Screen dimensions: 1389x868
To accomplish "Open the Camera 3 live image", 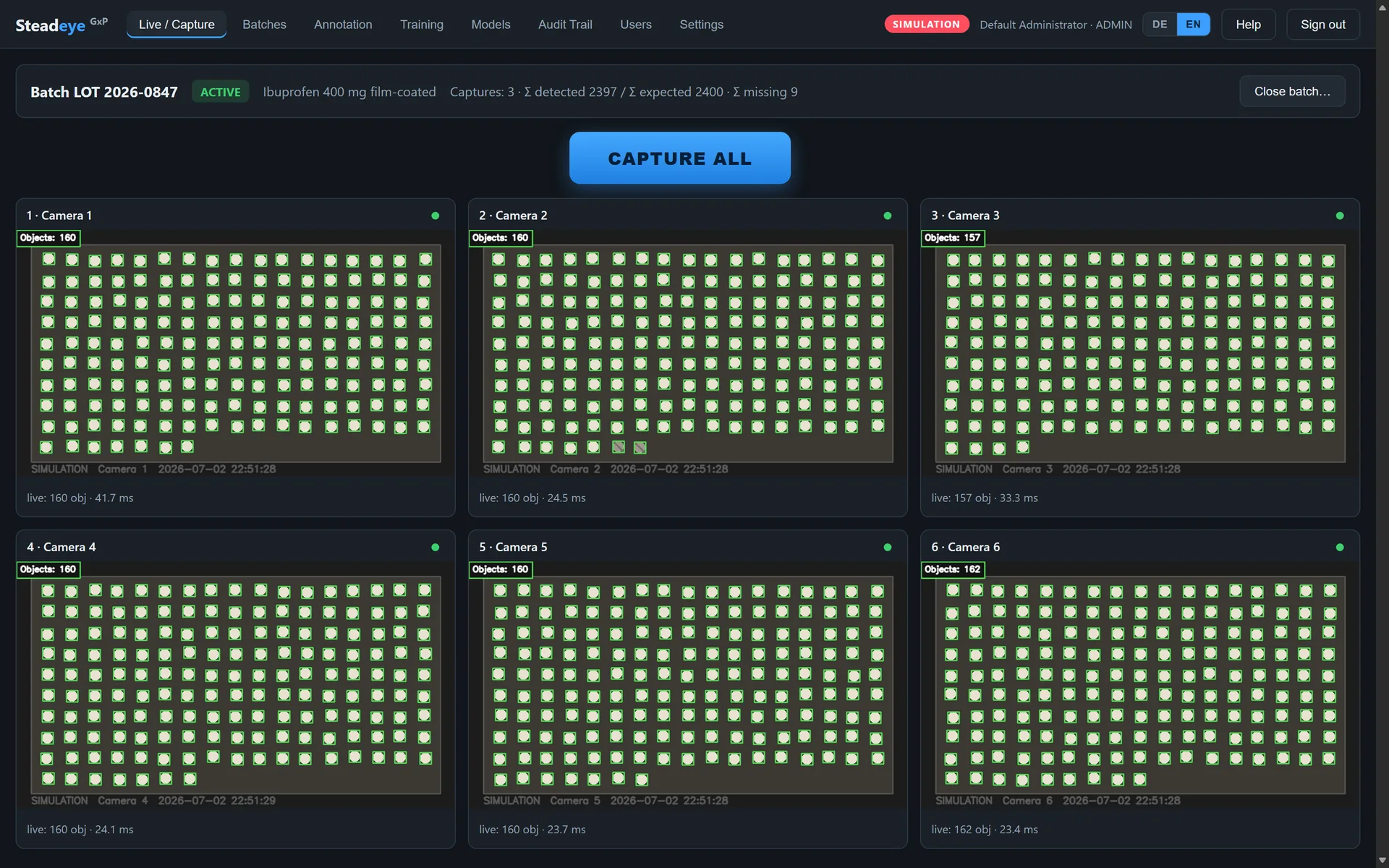I will [x=1140, y=354].
